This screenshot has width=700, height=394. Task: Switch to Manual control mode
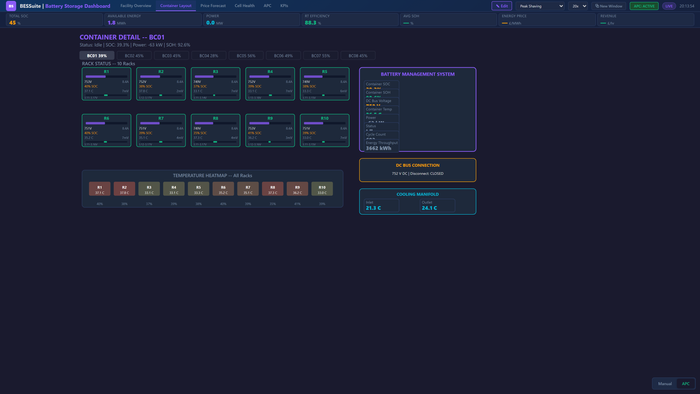click(x=665, y=384)
